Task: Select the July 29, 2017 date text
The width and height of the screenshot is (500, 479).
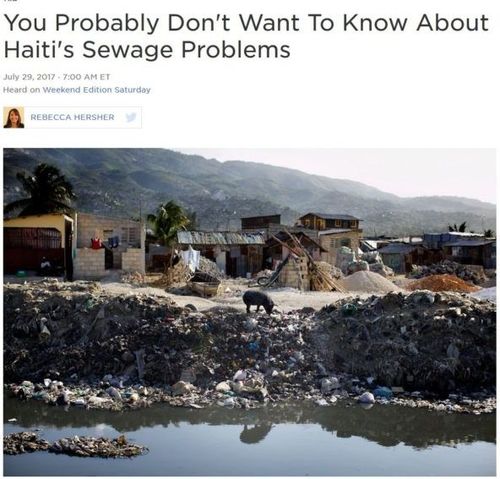Action: 29,77
